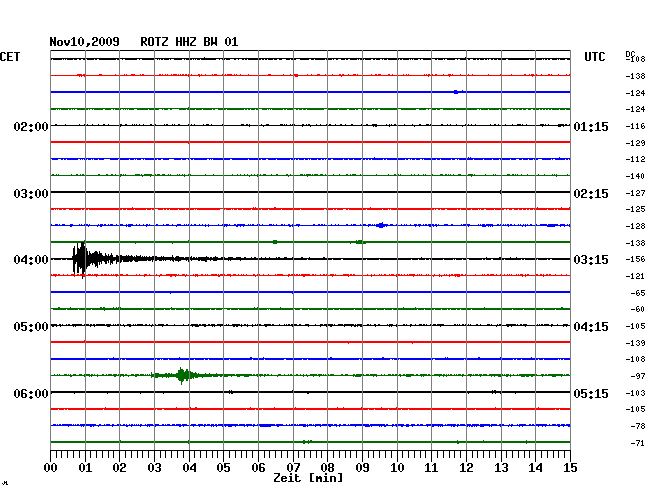Select the DC offset value -125
This screenshot has height=494, width=650.
[635, 209]
